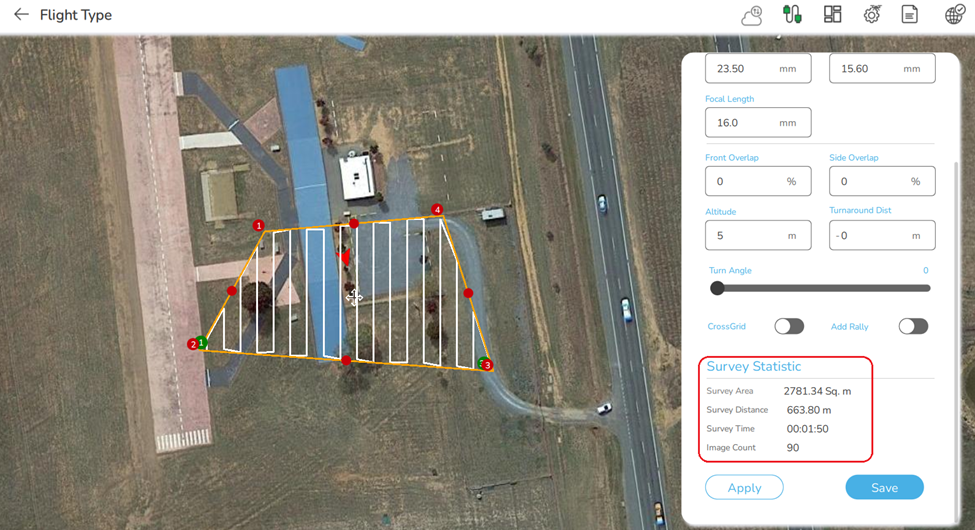Move the Turn Angle slider handle
The image size is (975, 530).
[717, 288]
